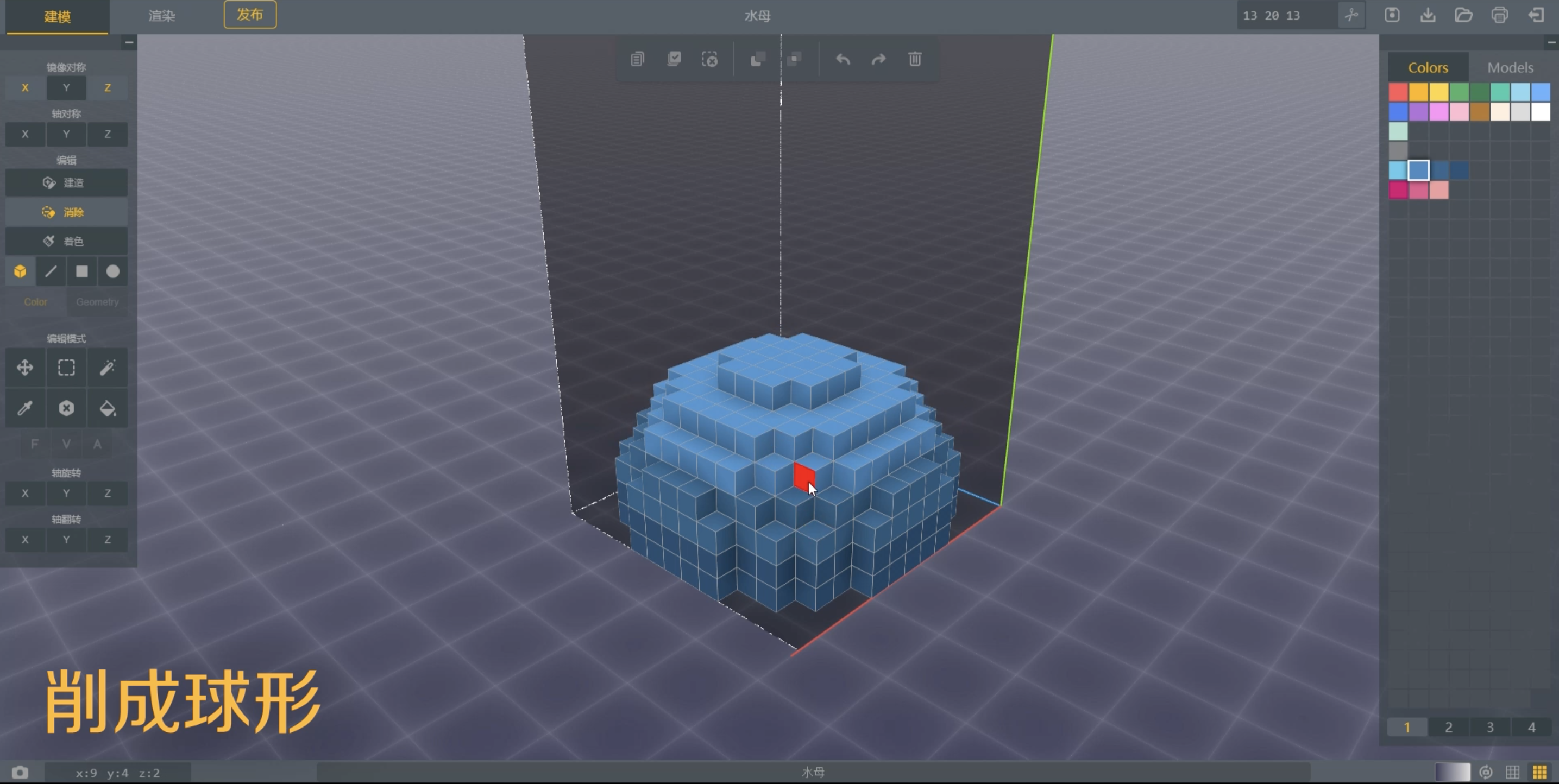Toggle 轴对称 Y axial symmetry

(x=66, y=134)
